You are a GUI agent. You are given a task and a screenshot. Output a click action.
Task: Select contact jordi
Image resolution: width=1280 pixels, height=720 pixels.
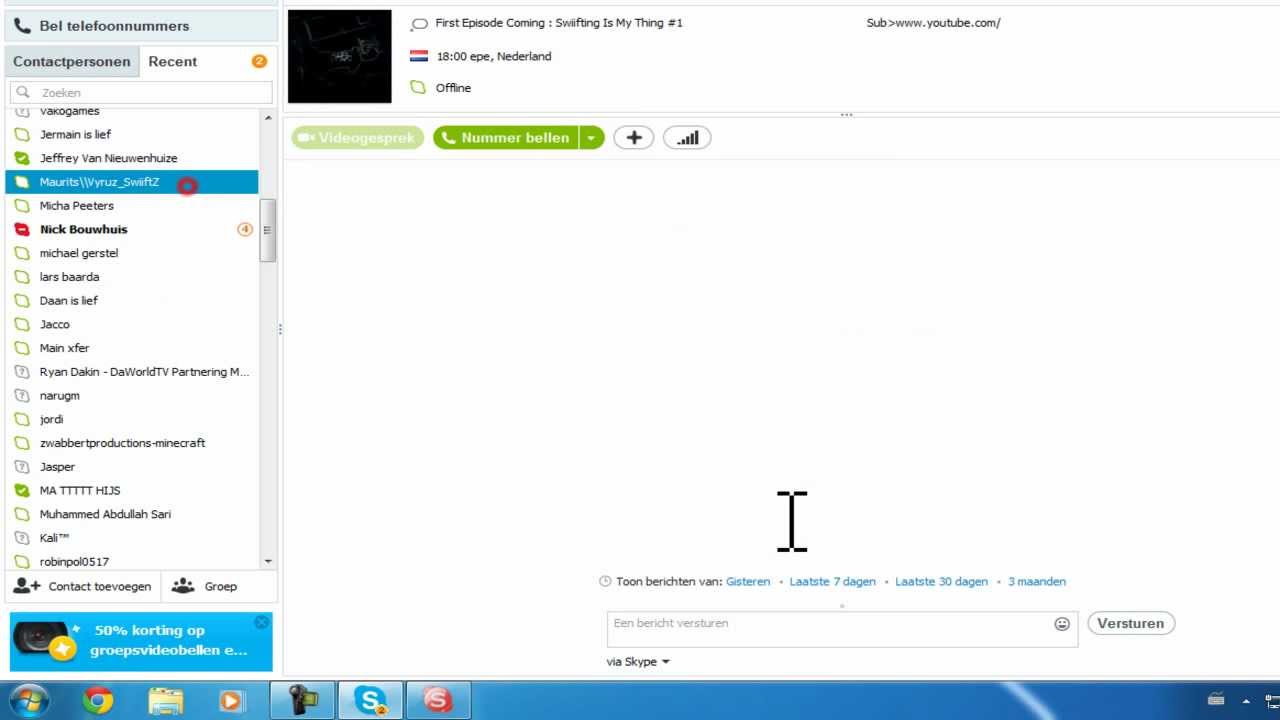pos(132,419)
